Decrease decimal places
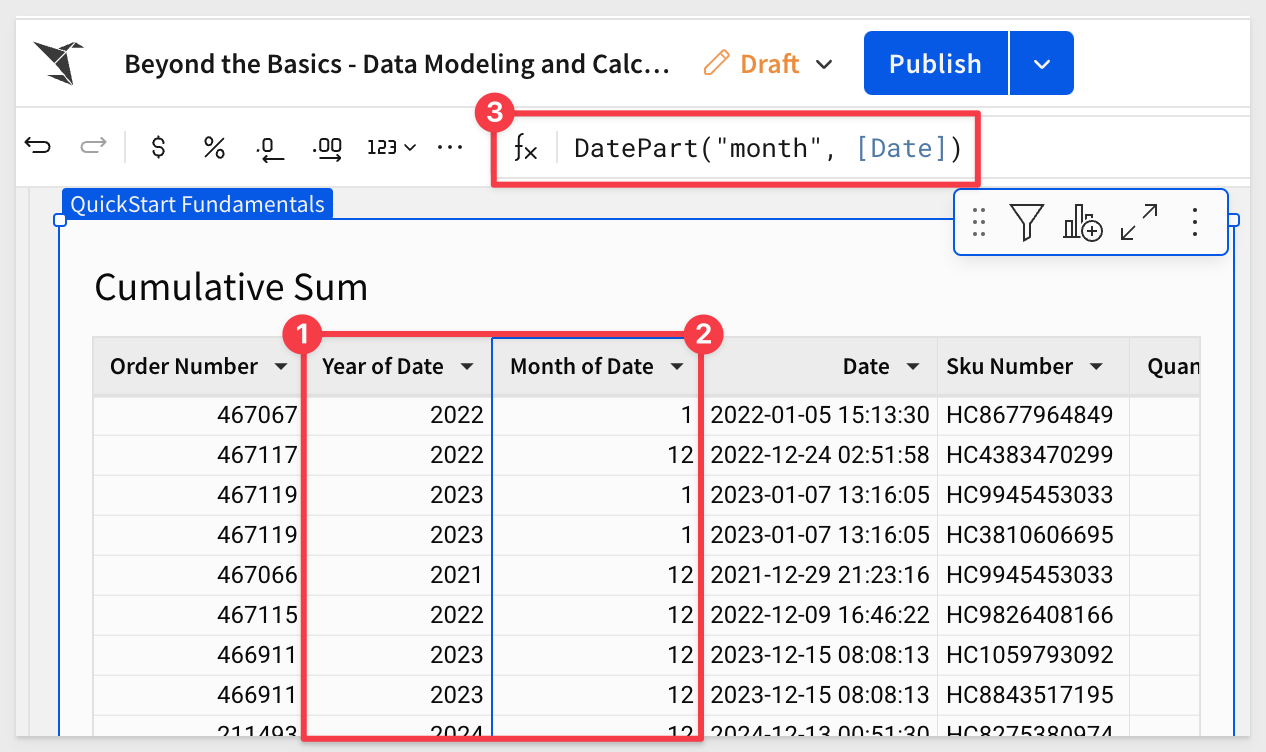Image resolution: width=1266 pixels, height=752 pixels. [270, 148]
